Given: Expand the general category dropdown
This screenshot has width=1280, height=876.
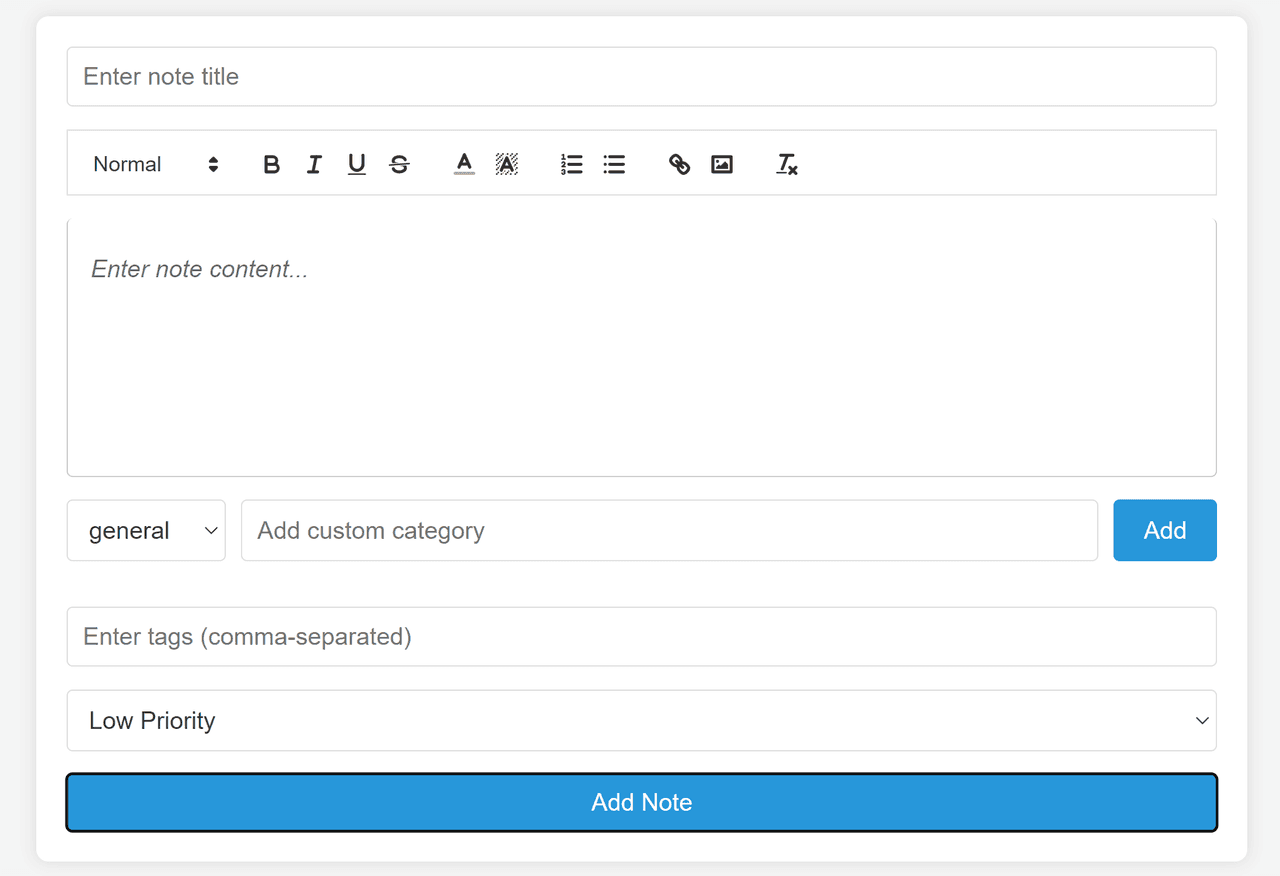Looking at the screenshot, I should click(x=146, y=531).
